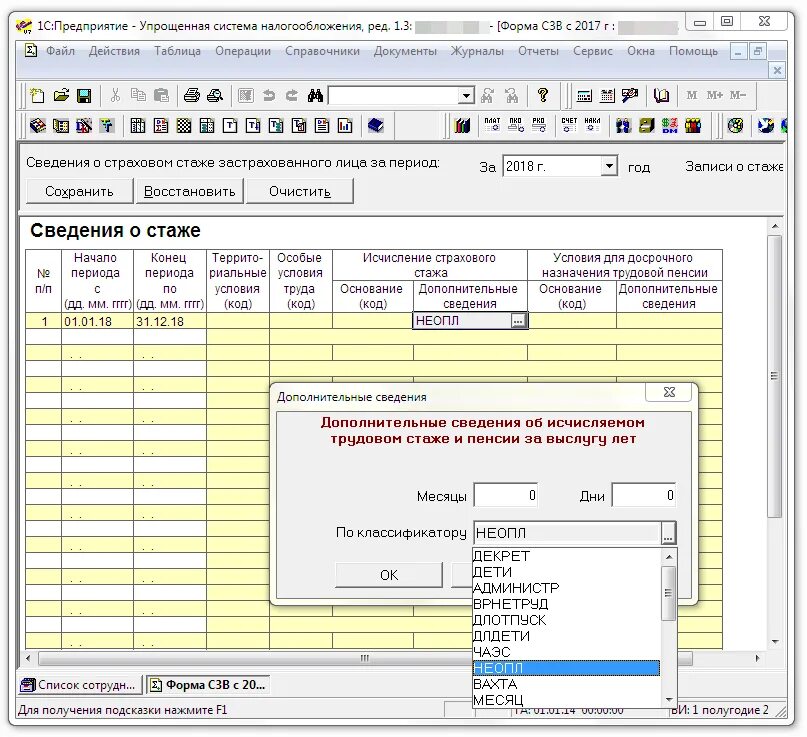807x737 pixels.
Task: Click into the Дни input field
Action: pyautogui.click(x=643, y=496)
